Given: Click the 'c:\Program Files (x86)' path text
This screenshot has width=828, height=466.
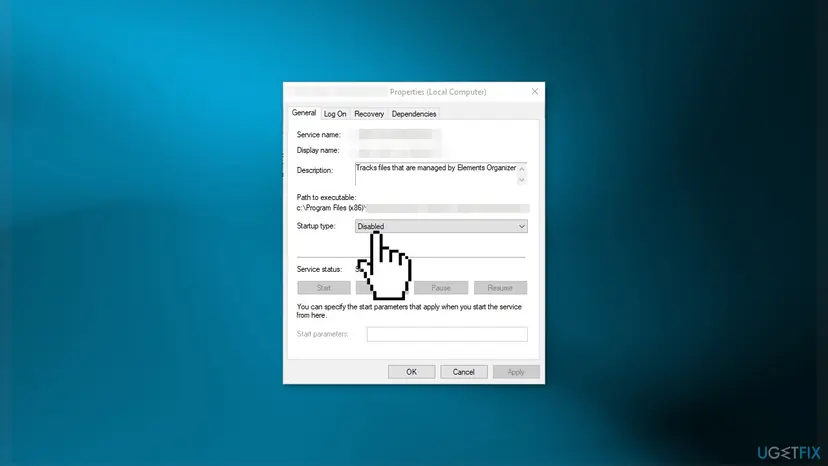Looking at the screenshot, I should pyautogui.click(x=331, y=208).
